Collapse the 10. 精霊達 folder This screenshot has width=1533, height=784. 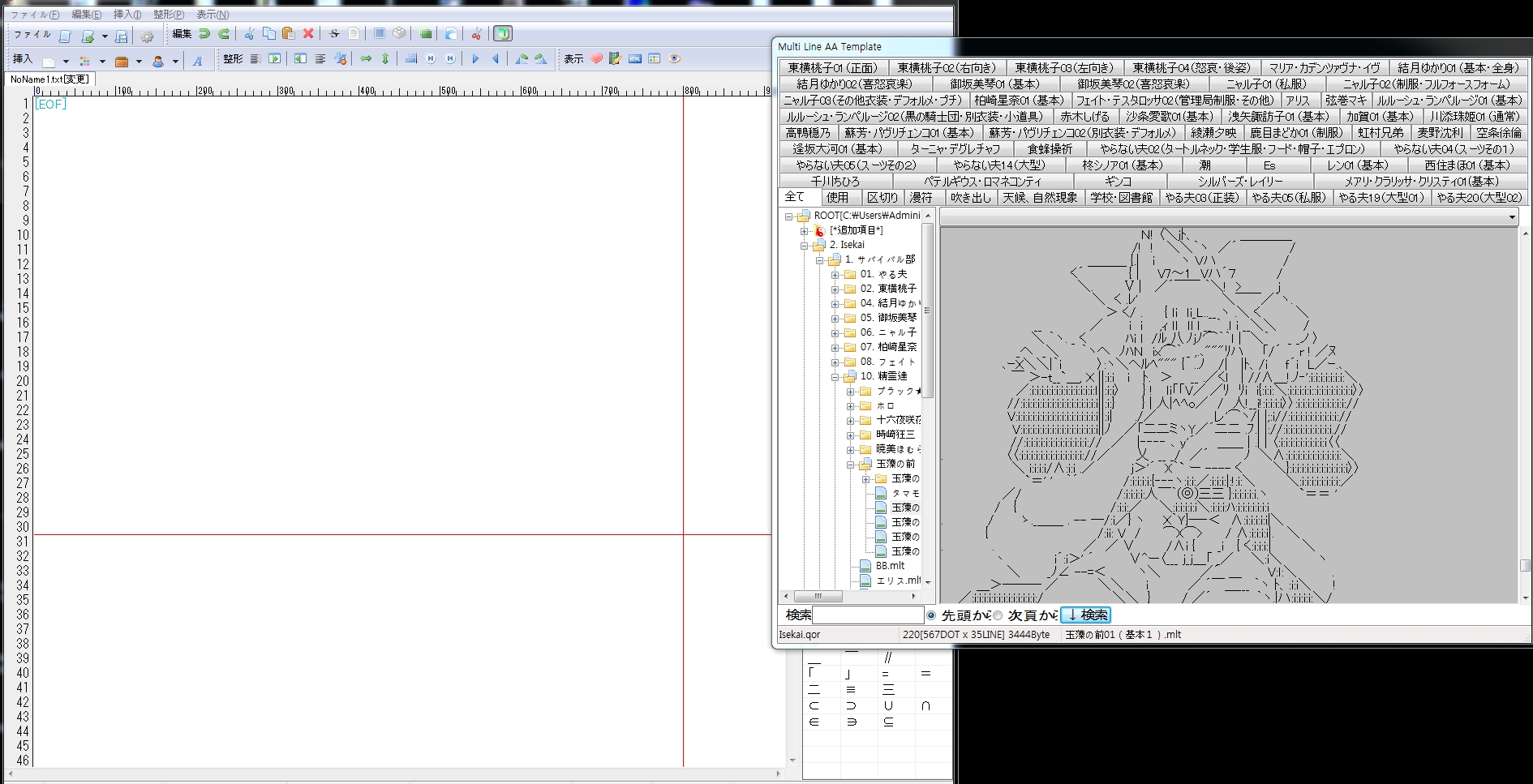[x=835, y=377]
